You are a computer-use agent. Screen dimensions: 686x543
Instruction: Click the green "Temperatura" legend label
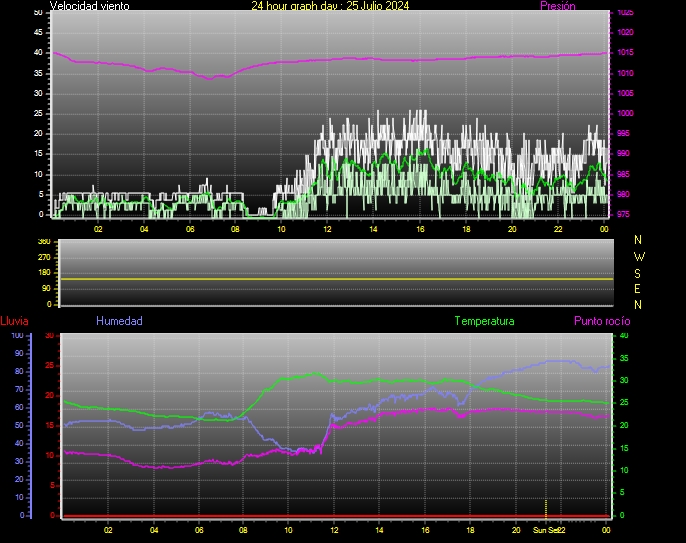point(484,321)
